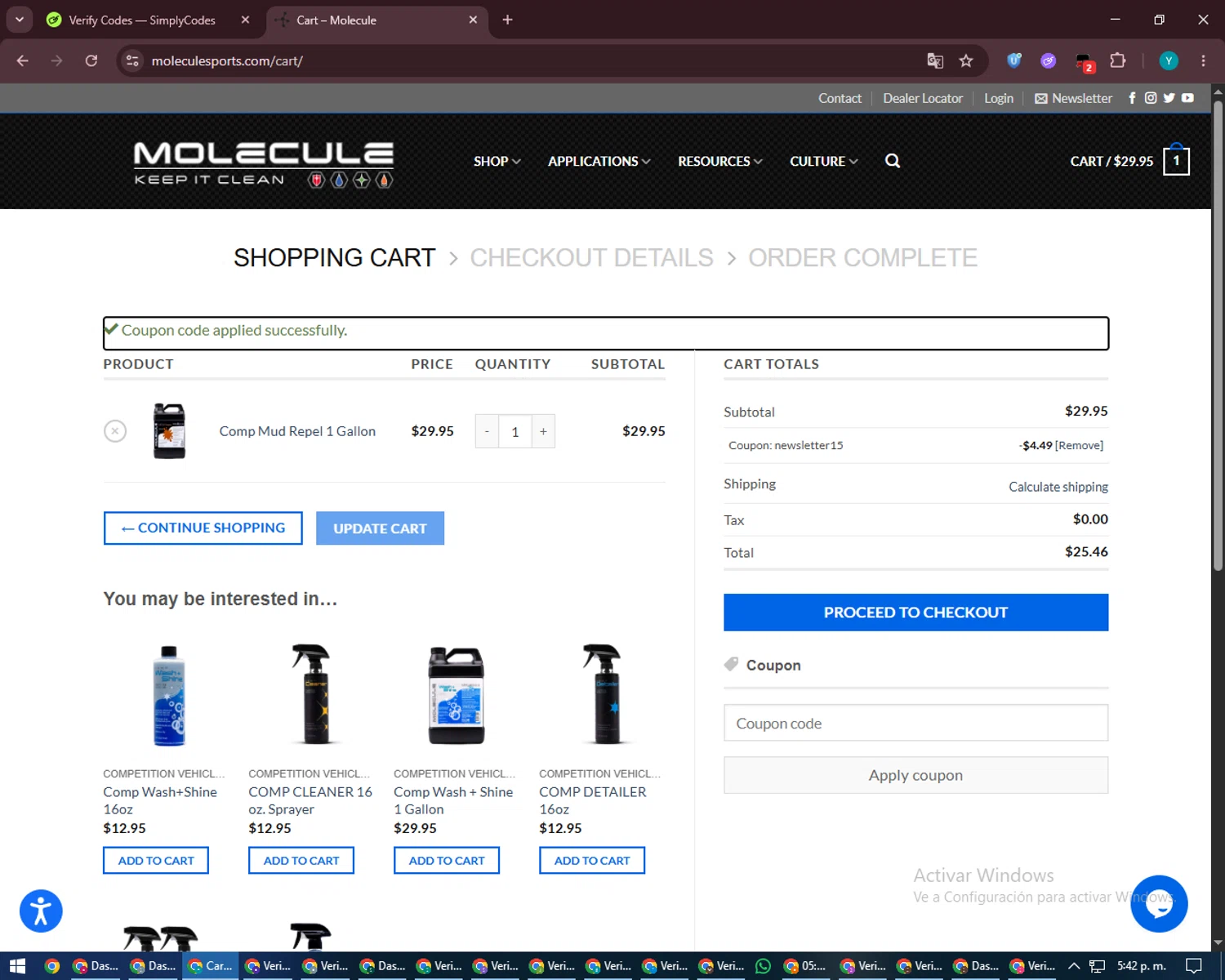Add Comp Wash + Shine 1 Gallon to cart
This screenshot has width=1225, height=980.
447,861
